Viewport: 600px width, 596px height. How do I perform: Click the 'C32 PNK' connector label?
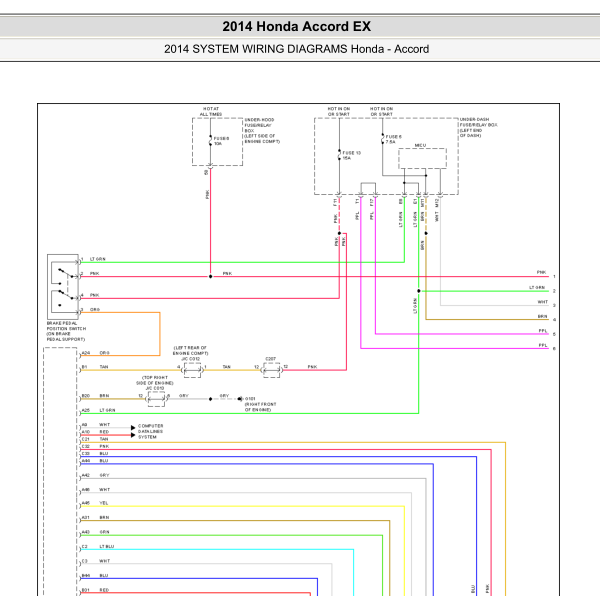[95, 446]
